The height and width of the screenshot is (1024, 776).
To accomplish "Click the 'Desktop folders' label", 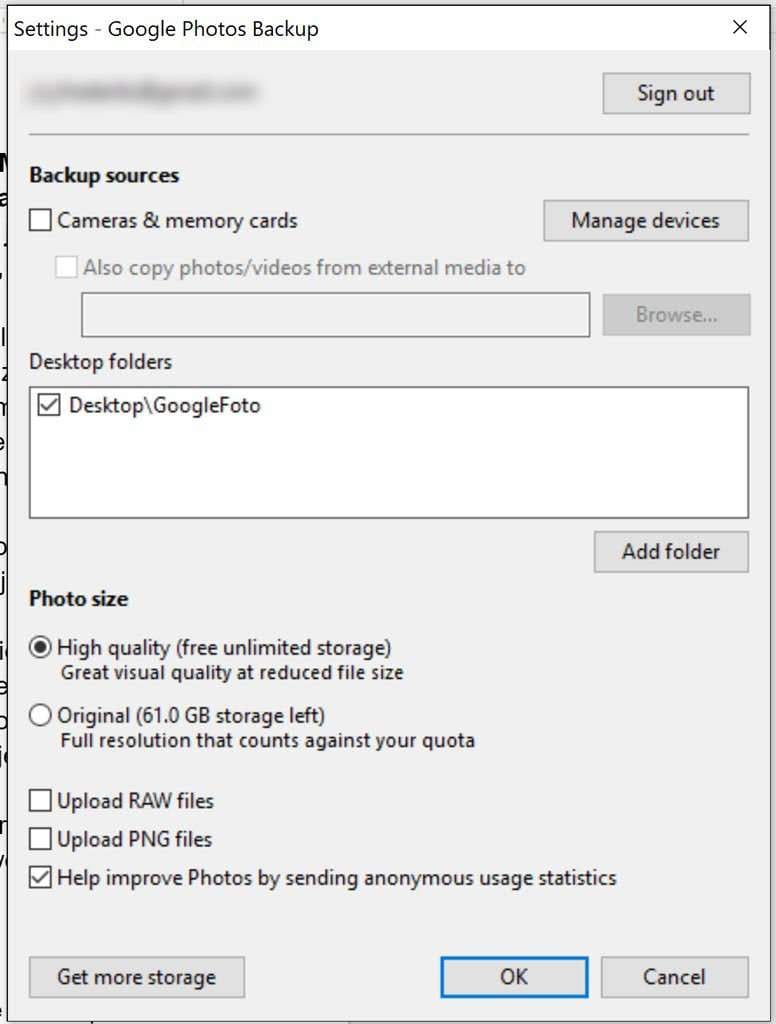I will tap(101, 362).
